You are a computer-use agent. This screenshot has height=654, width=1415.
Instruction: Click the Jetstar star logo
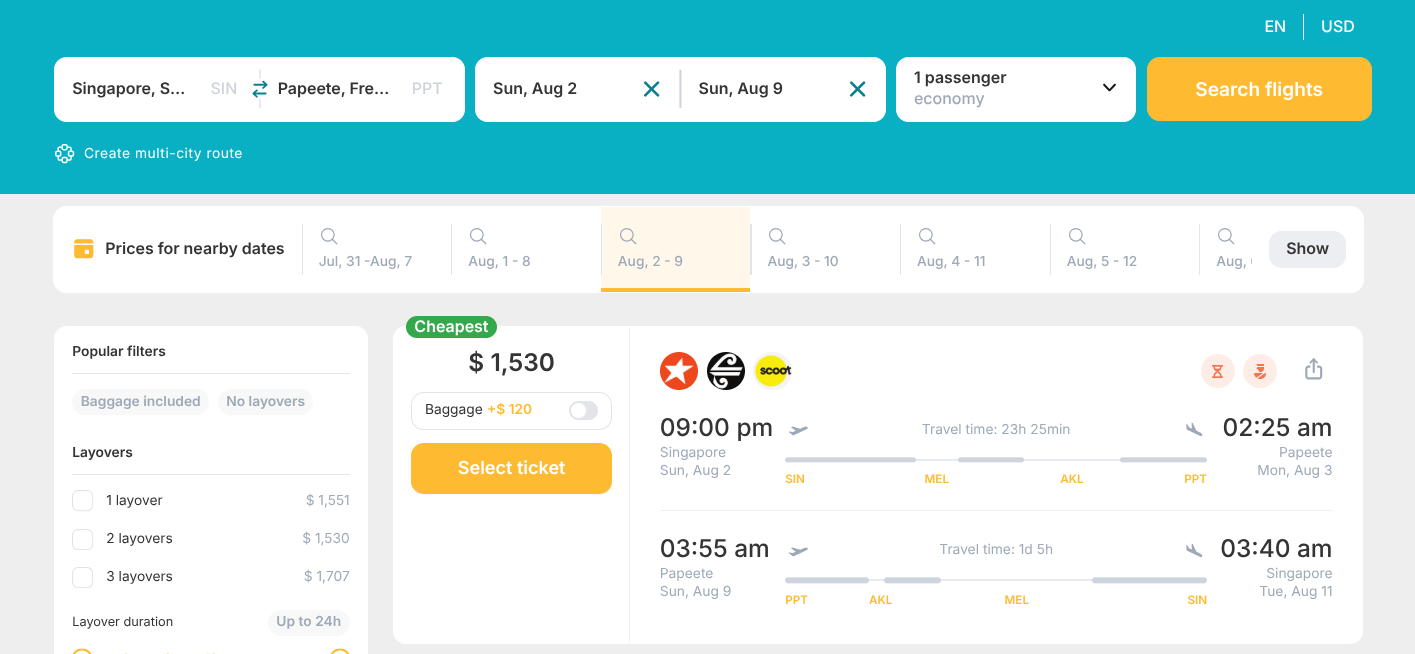coord(679,371)
